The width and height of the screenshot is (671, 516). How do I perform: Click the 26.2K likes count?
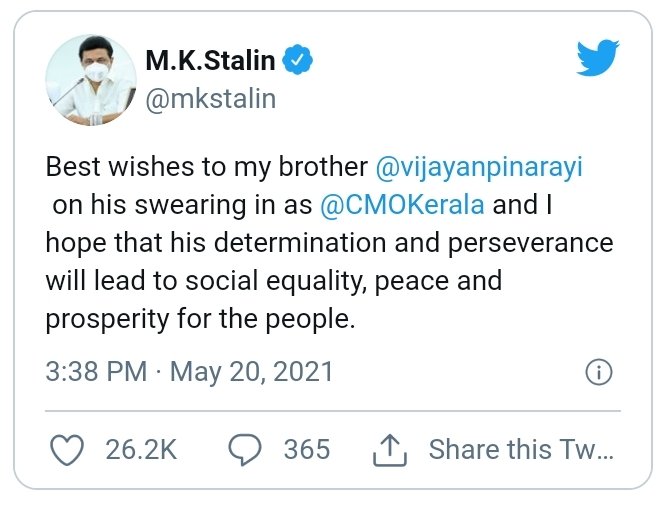141,451
